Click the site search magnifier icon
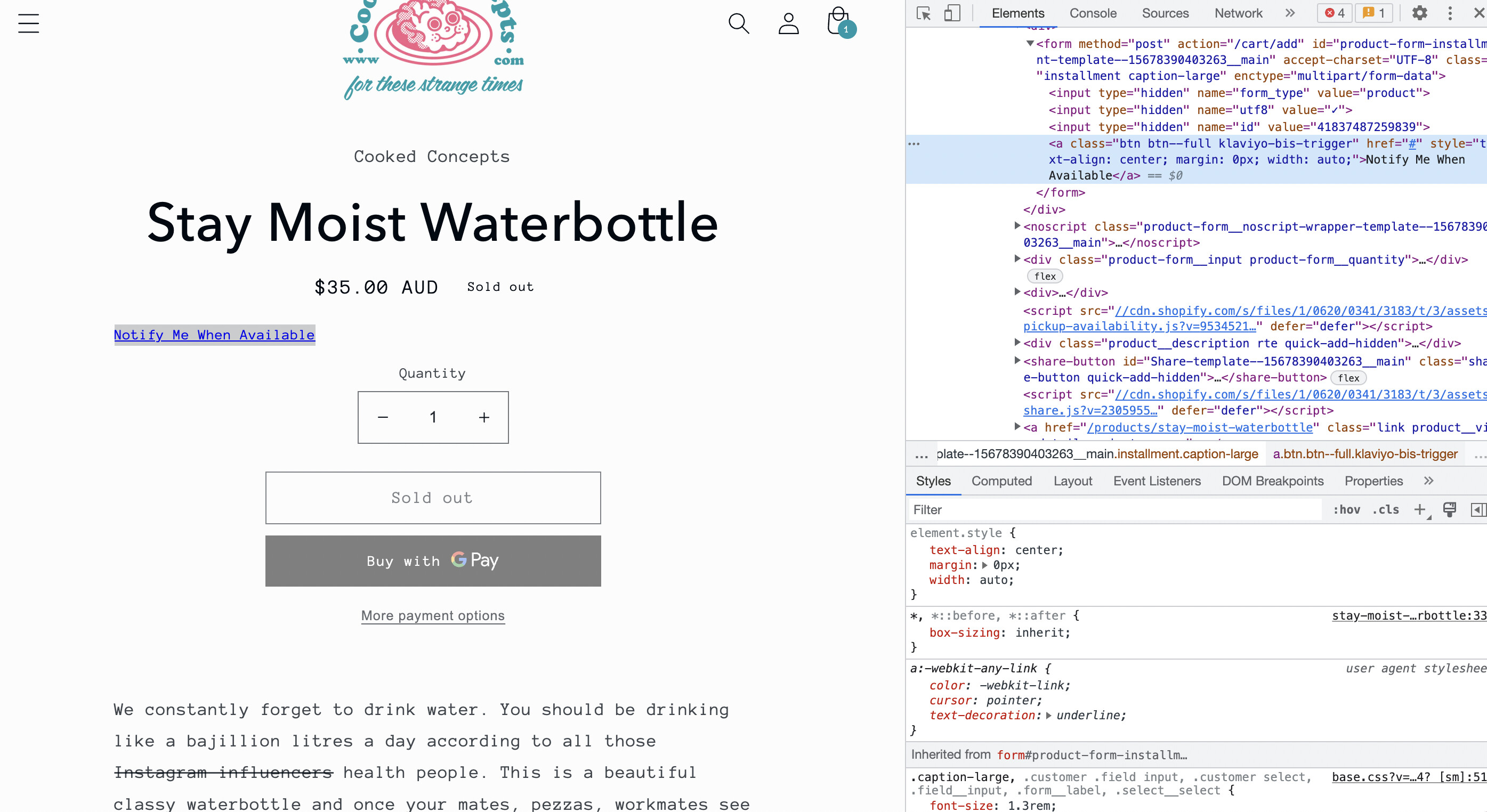1487x812 pixels. click(738, 23)
